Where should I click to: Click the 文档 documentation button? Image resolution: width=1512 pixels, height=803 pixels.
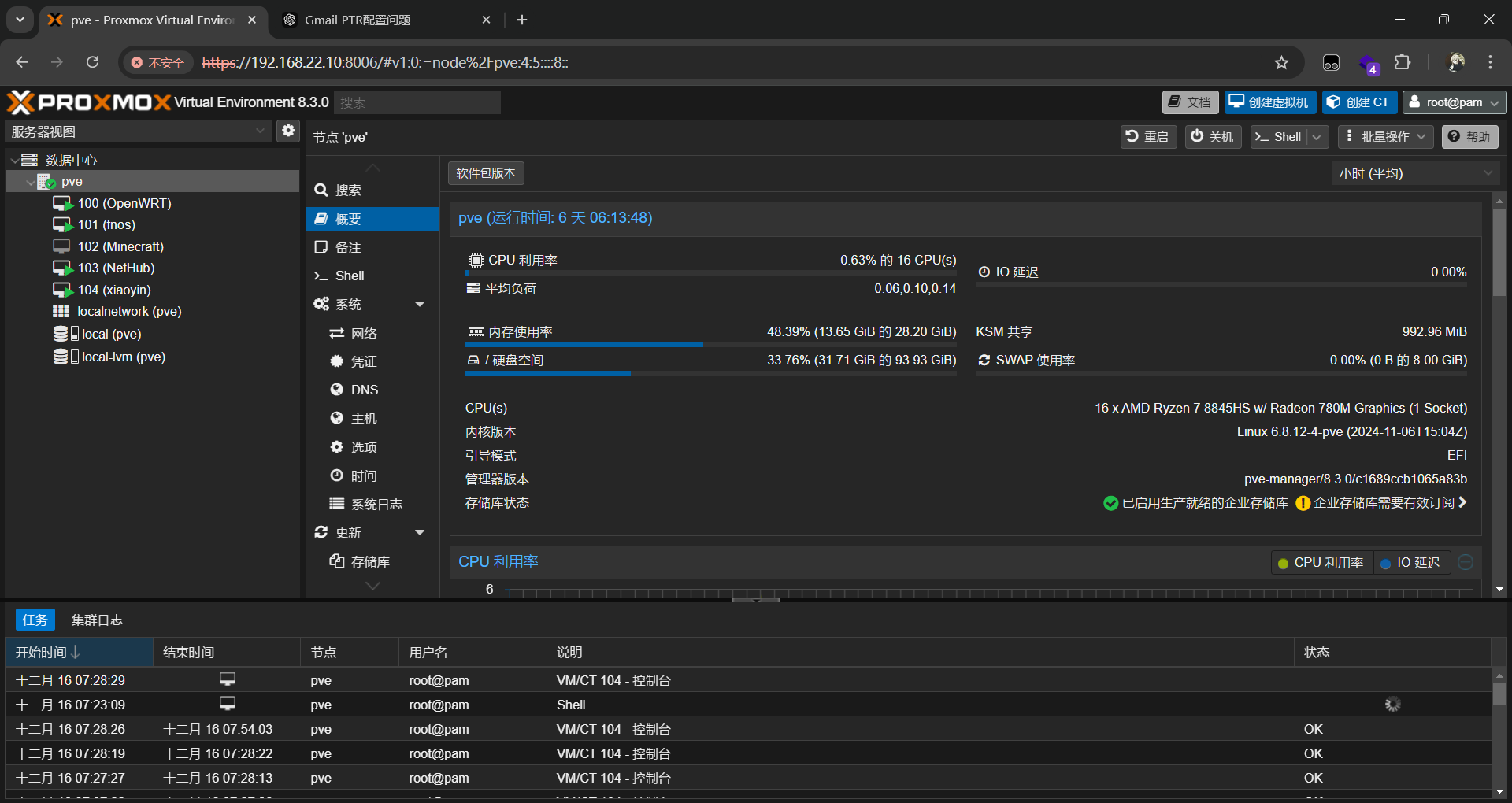(1190, 102)
